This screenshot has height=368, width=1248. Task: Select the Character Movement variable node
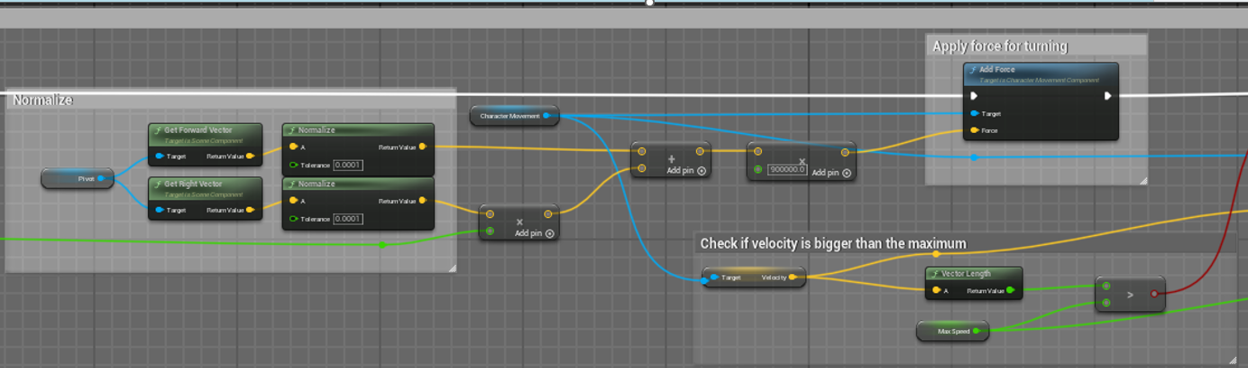tap(514, 116)
